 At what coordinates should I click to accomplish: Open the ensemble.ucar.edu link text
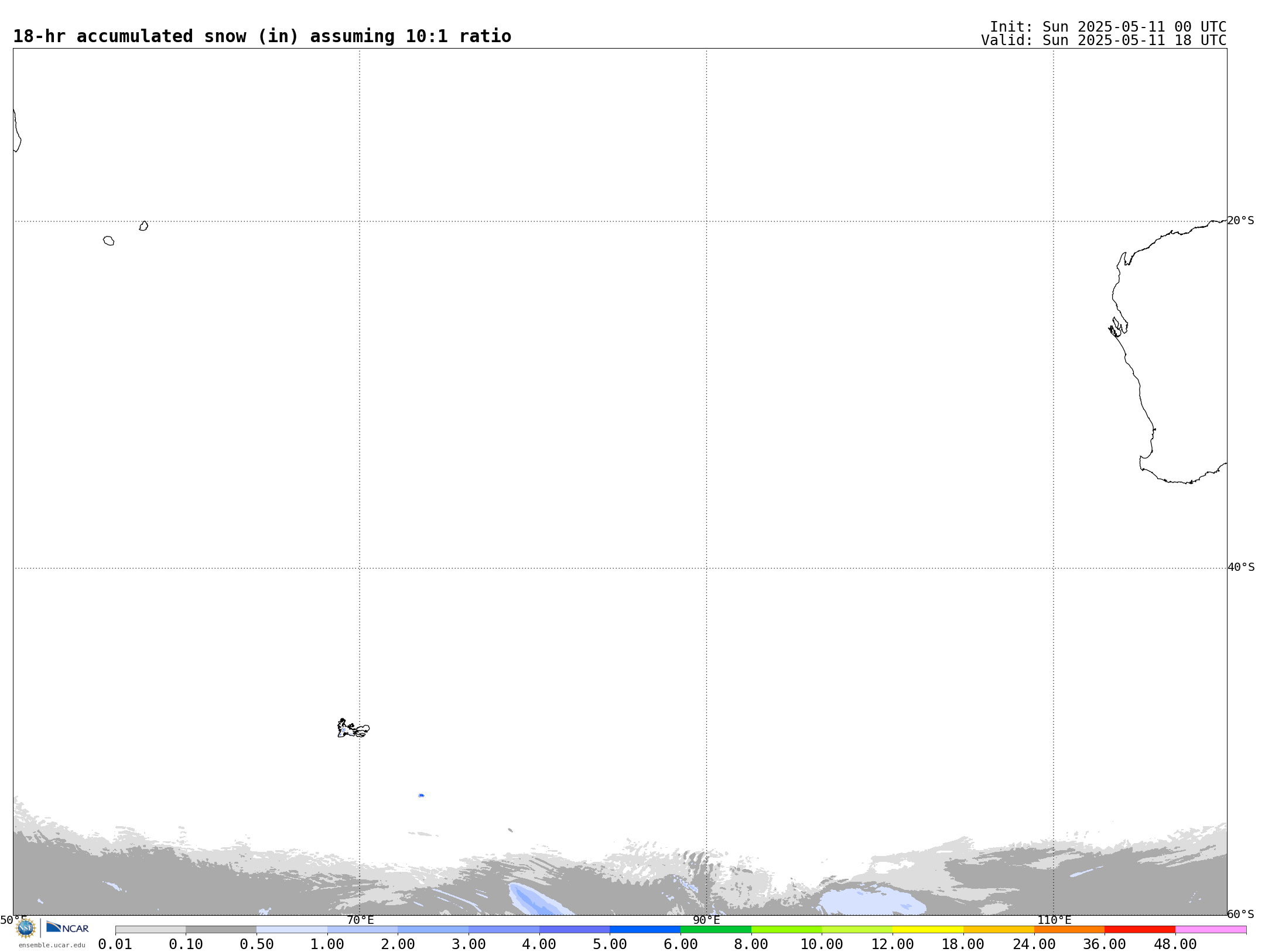tap(52, 945)
